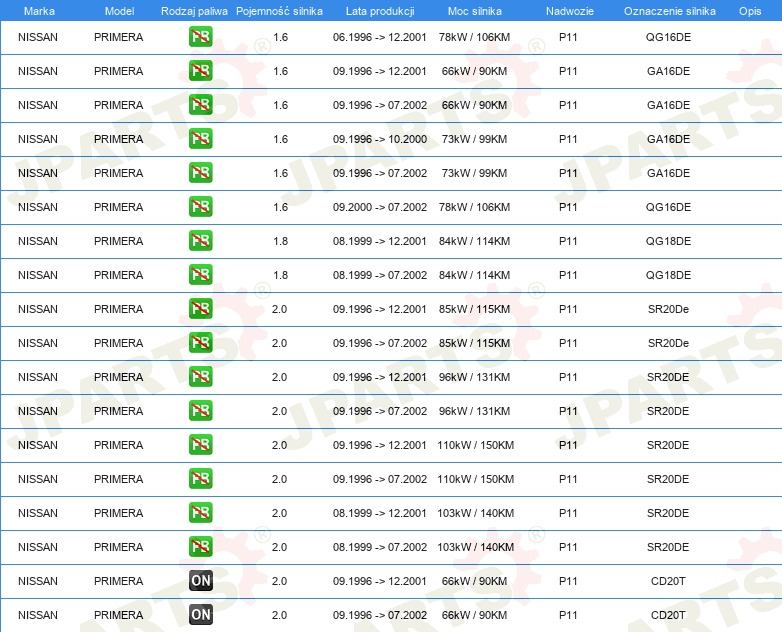Click GA16DE in the 10.2000 row
Viewport: 782px width, 632px height.
pyautogui.click(x=668, y=139)
